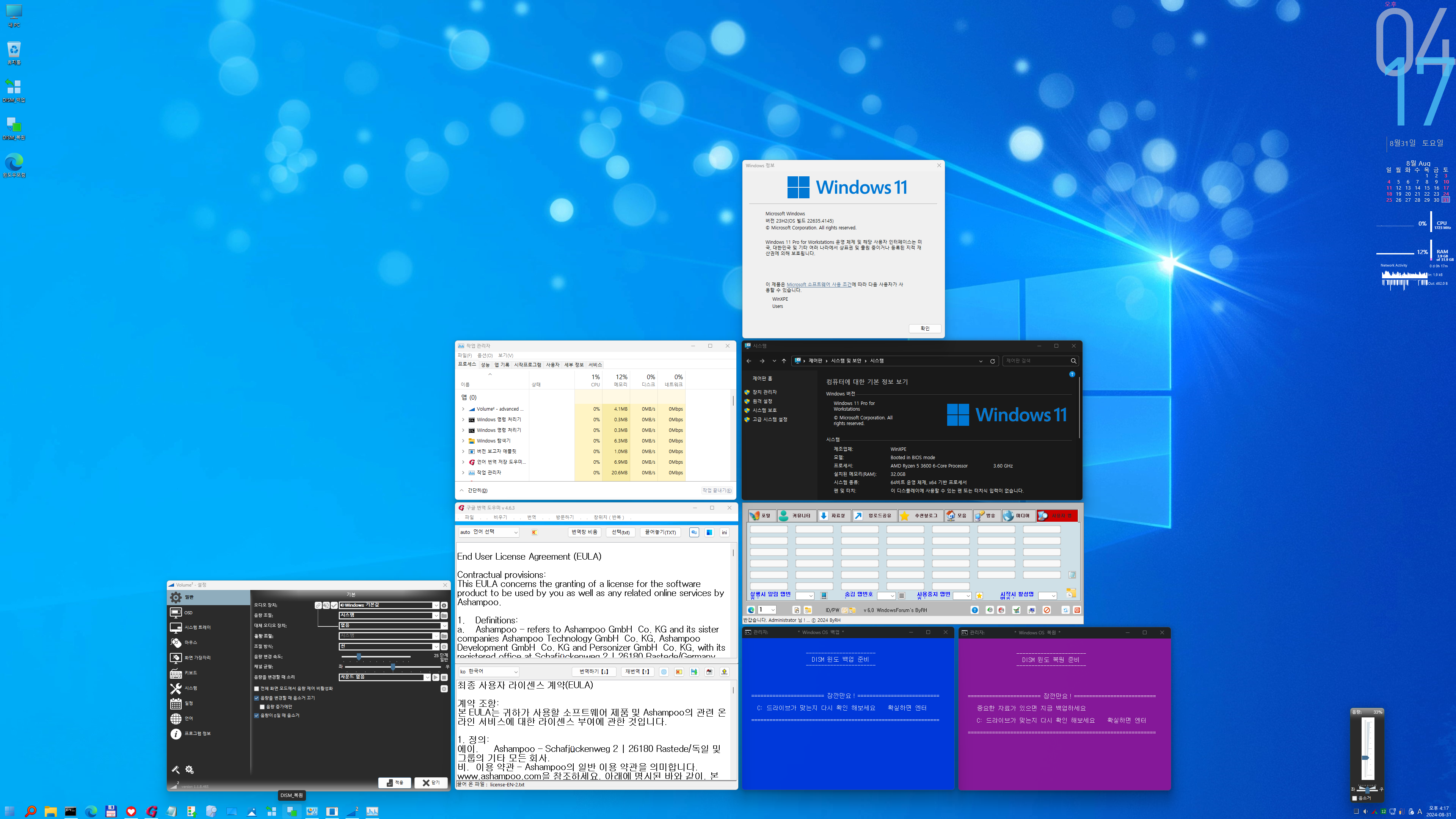1456x819 pixels.
Task: Click gear icon next to Windows 기본값 dropdown
Action: 444,606
